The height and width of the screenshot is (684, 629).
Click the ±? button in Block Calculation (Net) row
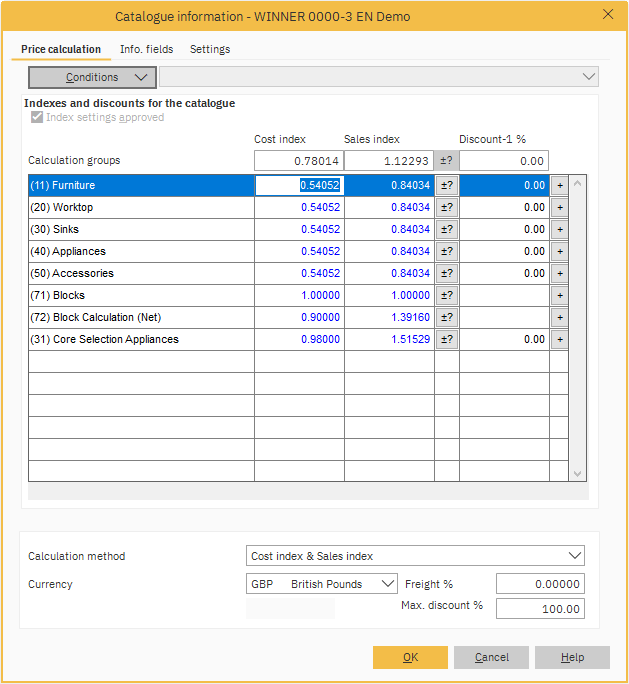point(447,318)
